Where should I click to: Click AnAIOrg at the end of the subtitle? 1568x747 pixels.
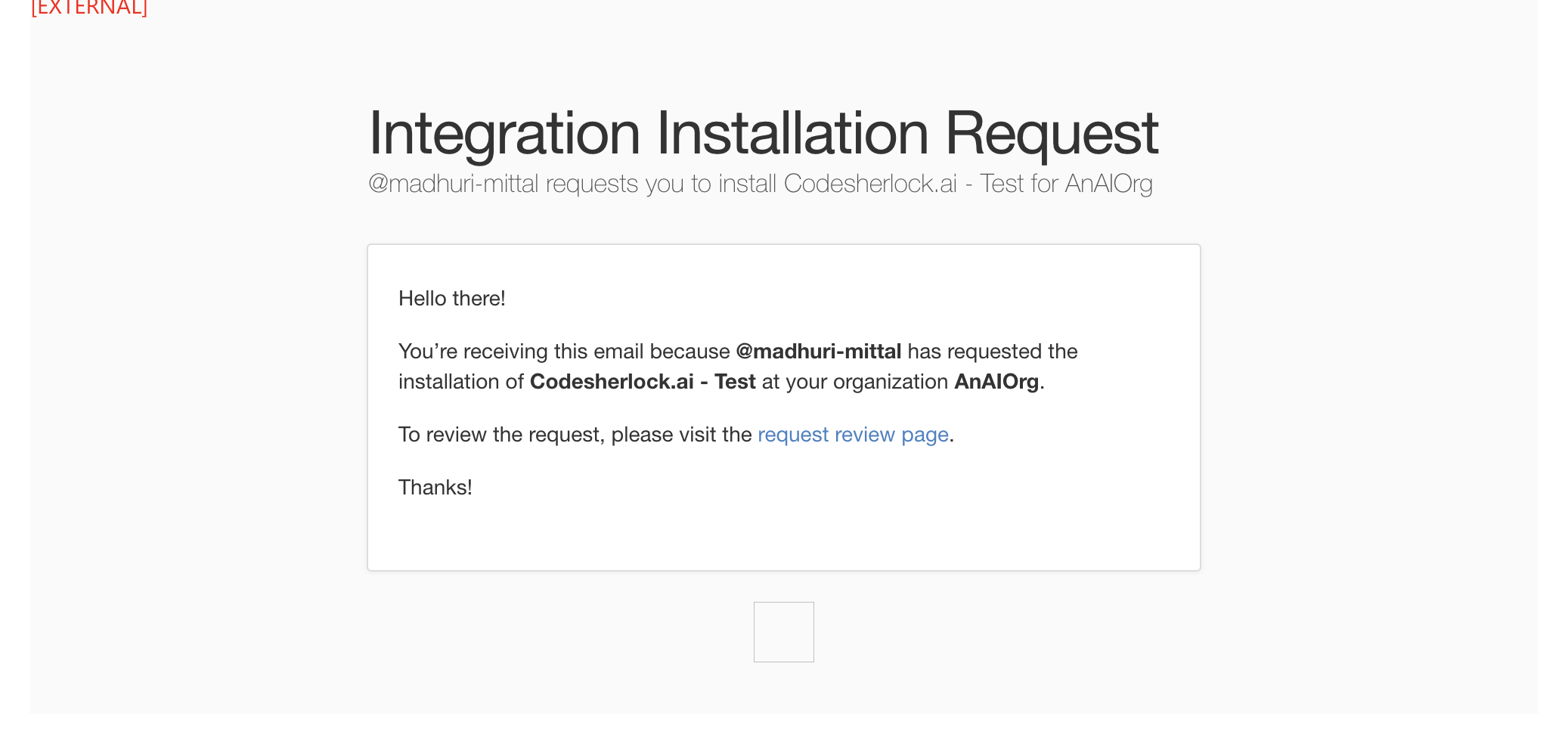1108,184
